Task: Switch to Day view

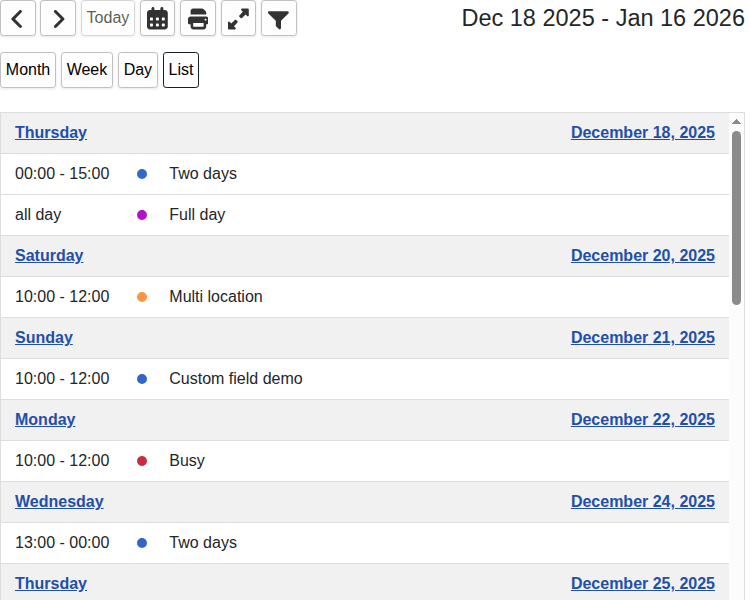Action: [x=138, y=70]
